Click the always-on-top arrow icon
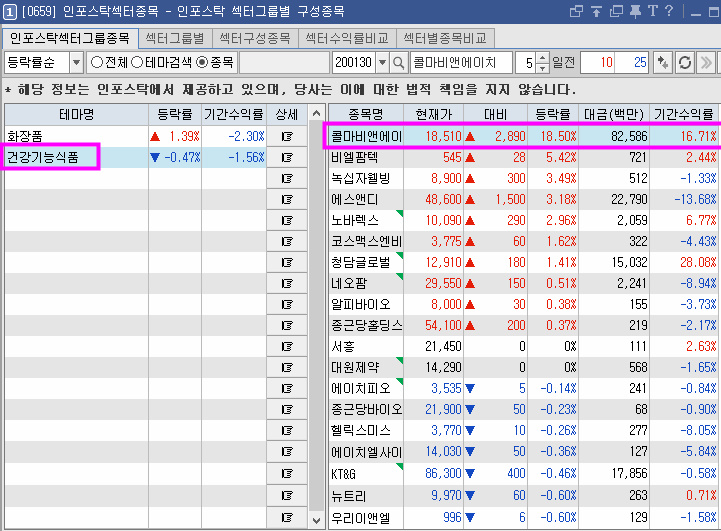 tap(596, 11)
